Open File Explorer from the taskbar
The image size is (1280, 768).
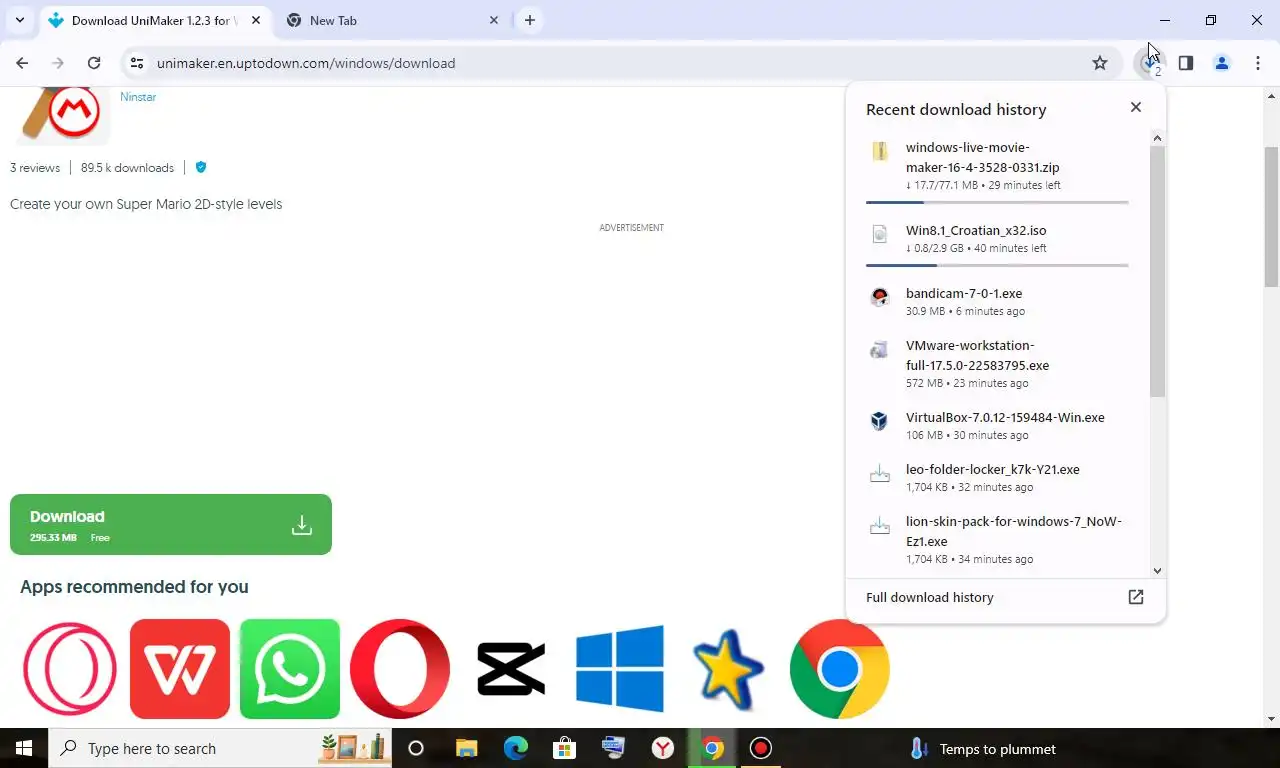pyautogui.click(x=466, y=748)
